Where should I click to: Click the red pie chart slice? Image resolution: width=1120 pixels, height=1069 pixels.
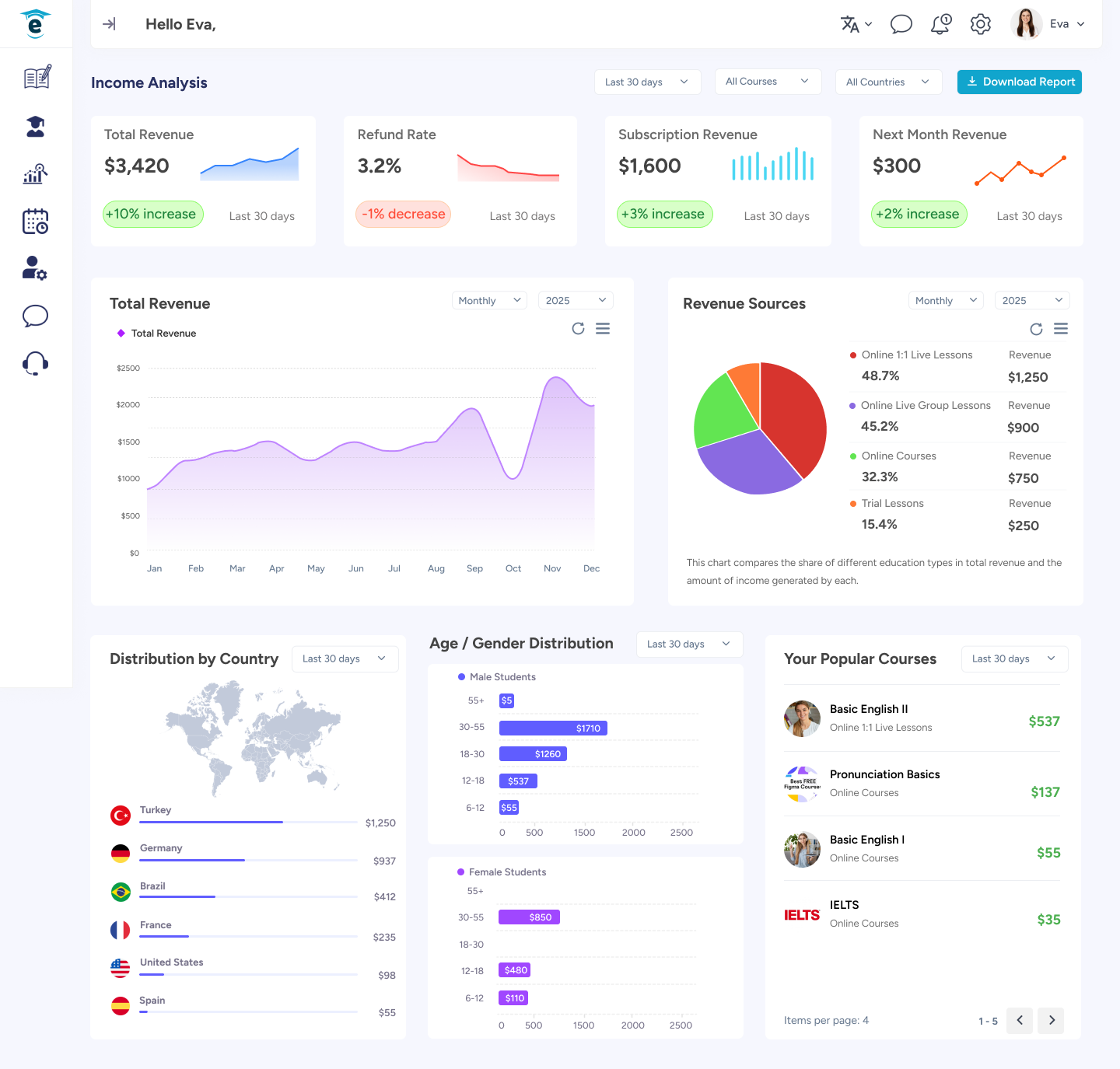coord(793,416)
